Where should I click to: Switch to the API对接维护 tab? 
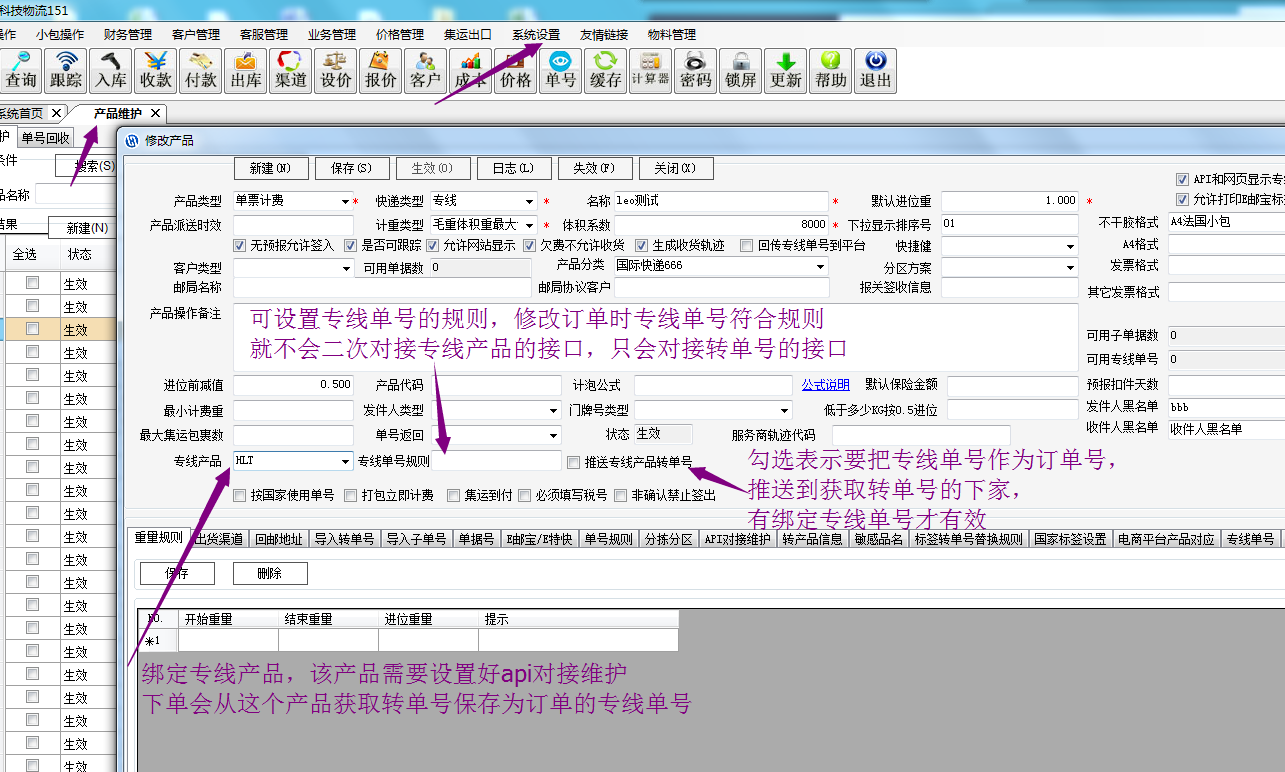(x=737, y=539)
